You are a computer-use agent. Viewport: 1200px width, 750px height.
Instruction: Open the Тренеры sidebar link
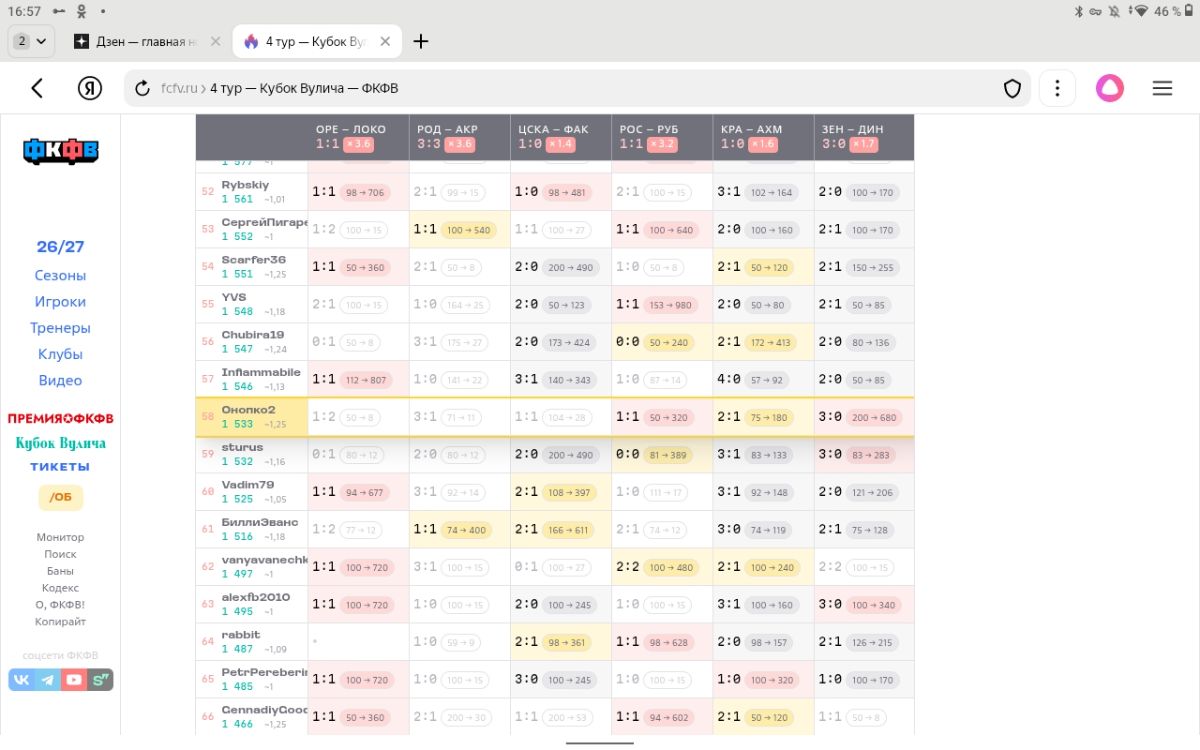pyautogui.click(x=60, y=328)
